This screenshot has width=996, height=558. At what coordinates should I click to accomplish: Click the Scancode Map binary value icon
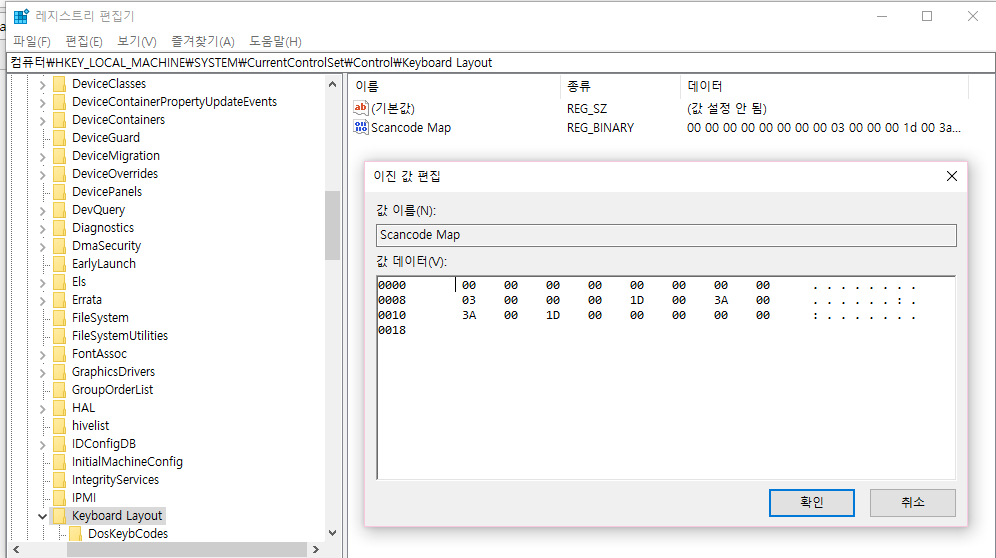click(x=361, y=127)
